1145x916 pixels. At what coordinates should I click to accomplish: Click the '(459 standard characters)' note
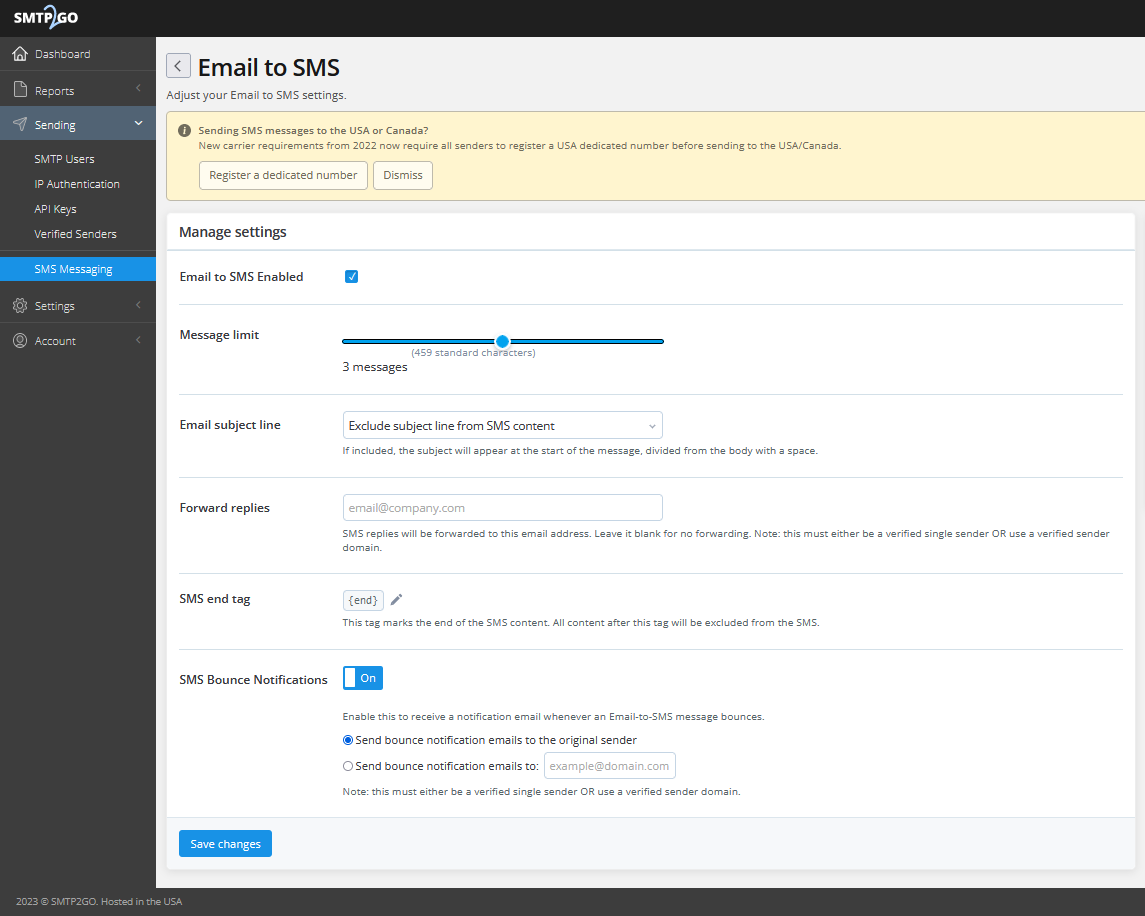pos(473,353)
